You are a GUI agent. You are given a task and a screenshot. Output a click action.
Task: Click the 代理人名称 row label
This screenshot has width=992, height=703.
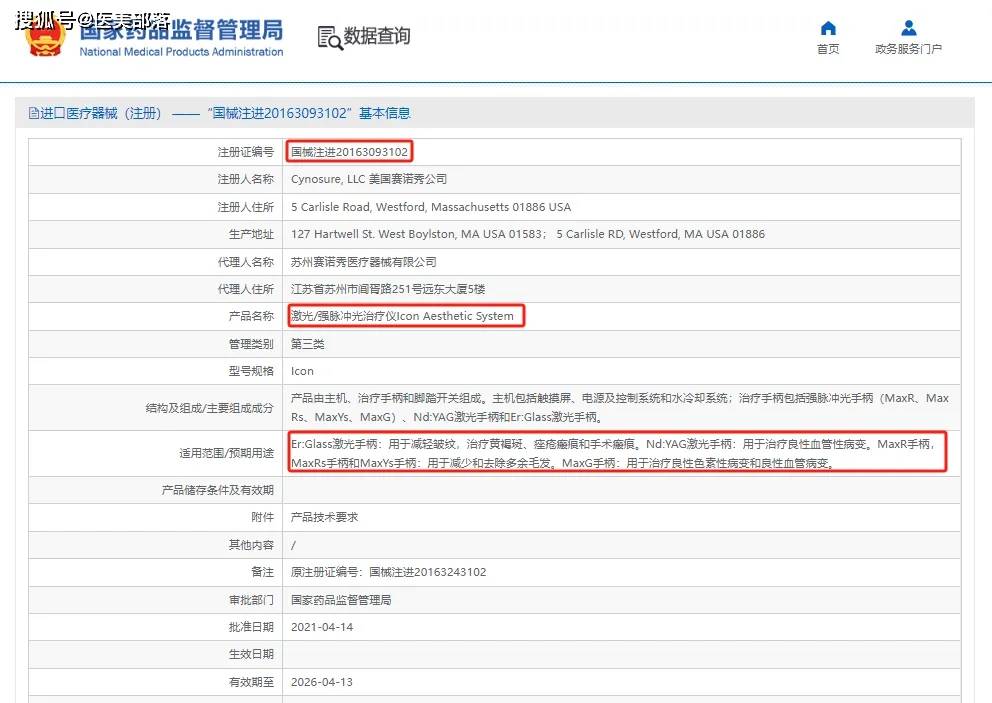pos(245,262)
